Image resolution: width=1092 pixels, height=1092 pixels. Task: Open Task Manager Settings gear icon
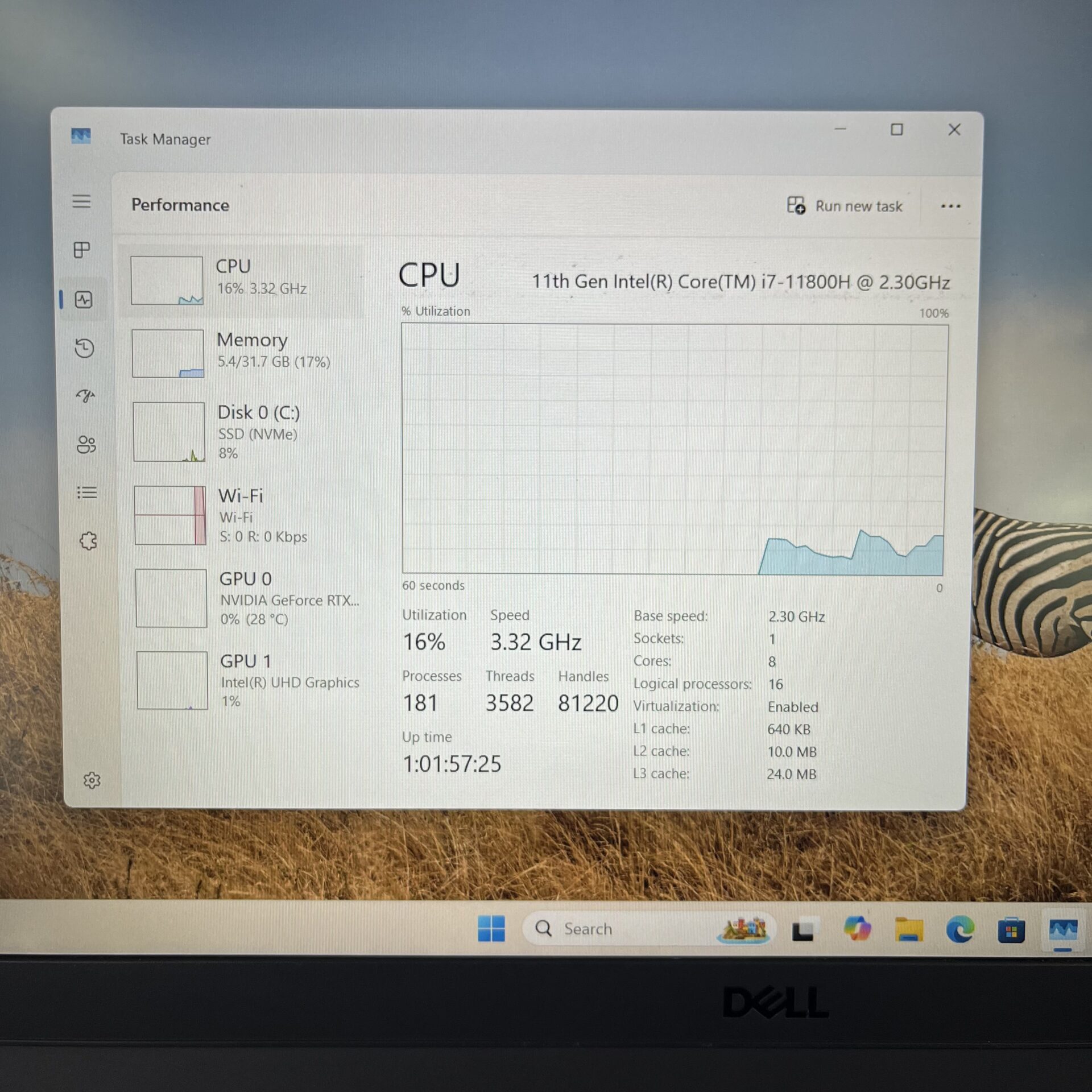click(92, 780)
